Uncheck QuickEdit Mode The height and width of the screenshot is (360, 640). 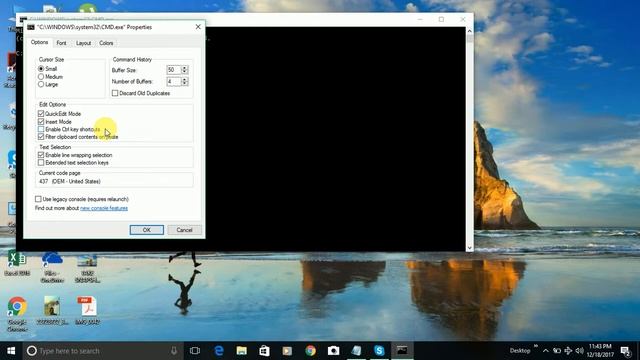pyautogui.click(x=41, y=113)
